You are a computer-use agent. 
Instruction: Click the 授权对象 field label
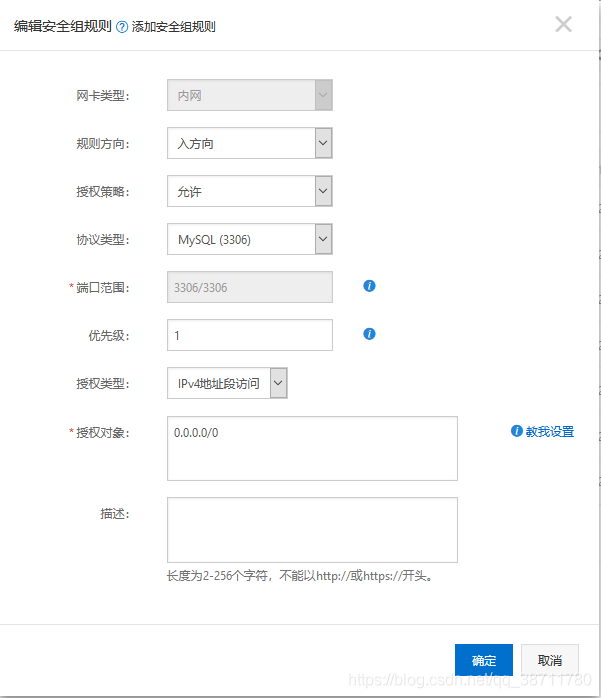tap(102, 433)
